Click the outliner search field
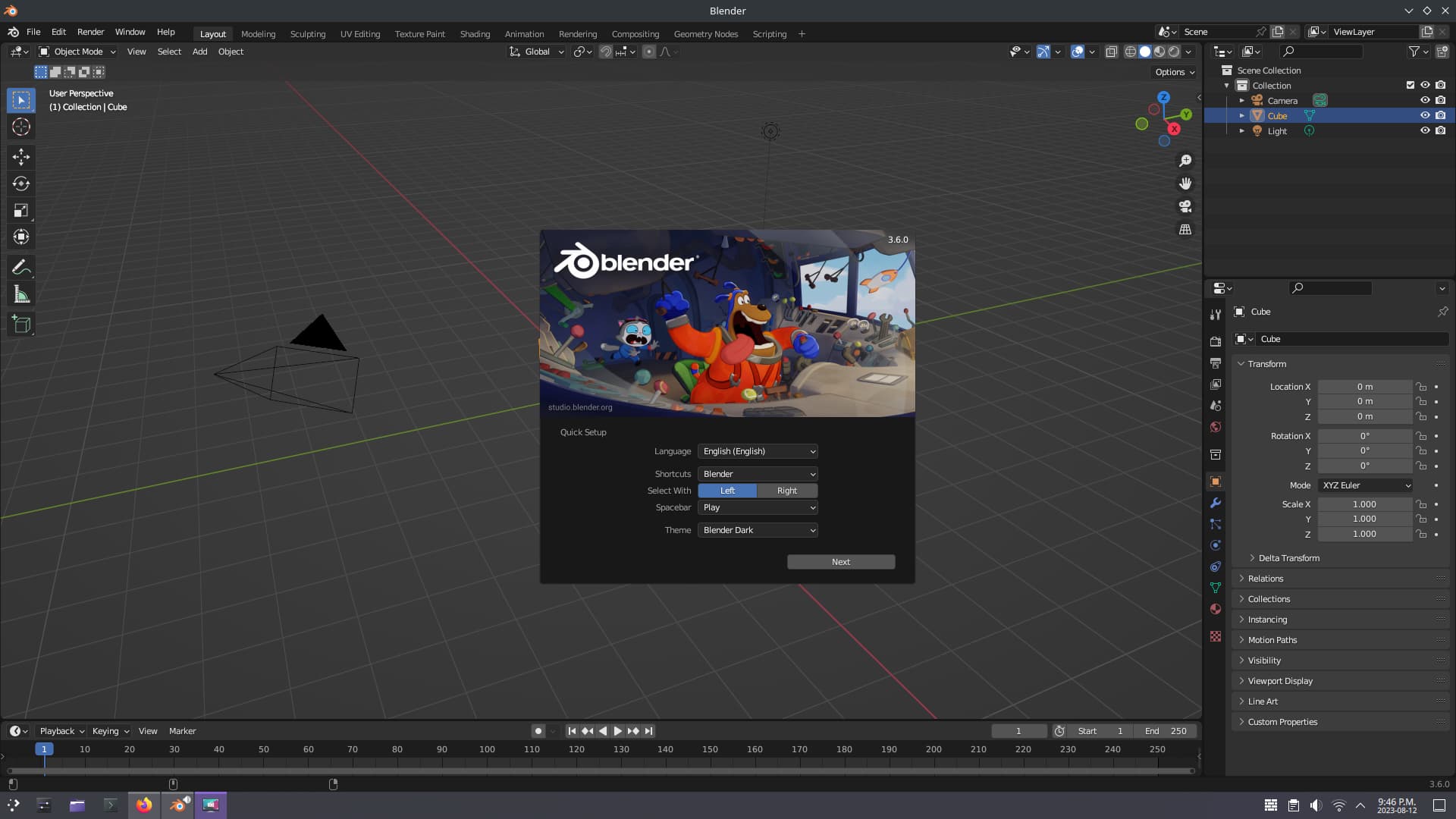 (x=1322, y=52)
